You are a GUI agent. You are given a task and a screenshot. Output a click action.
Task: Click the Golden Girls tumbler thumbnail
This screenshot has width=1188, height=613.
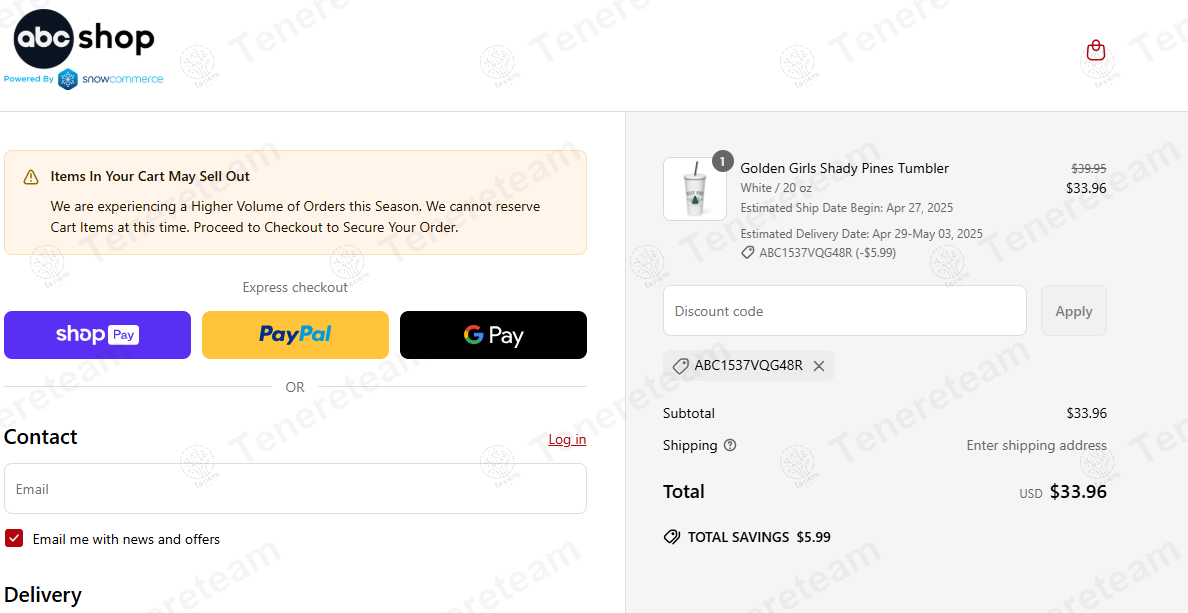click(694, 189)
